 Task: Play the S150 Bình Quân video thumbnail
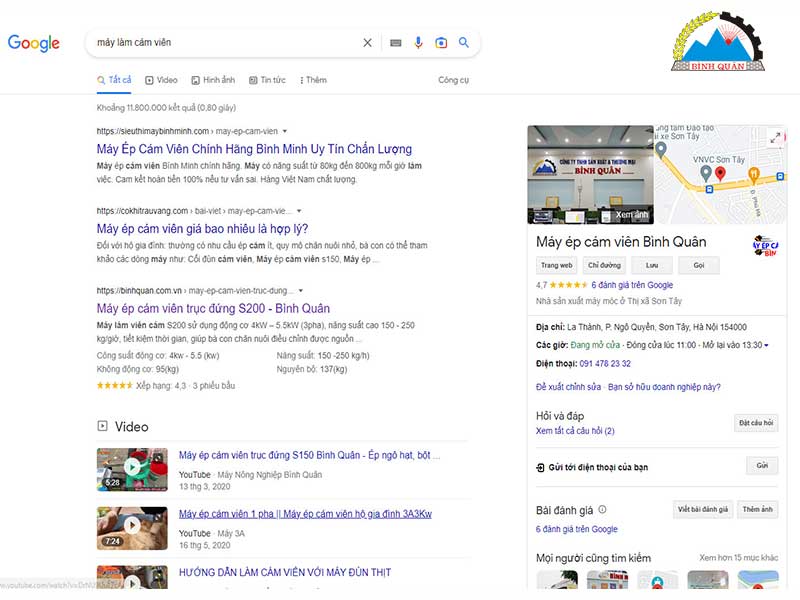coord(132,469)
